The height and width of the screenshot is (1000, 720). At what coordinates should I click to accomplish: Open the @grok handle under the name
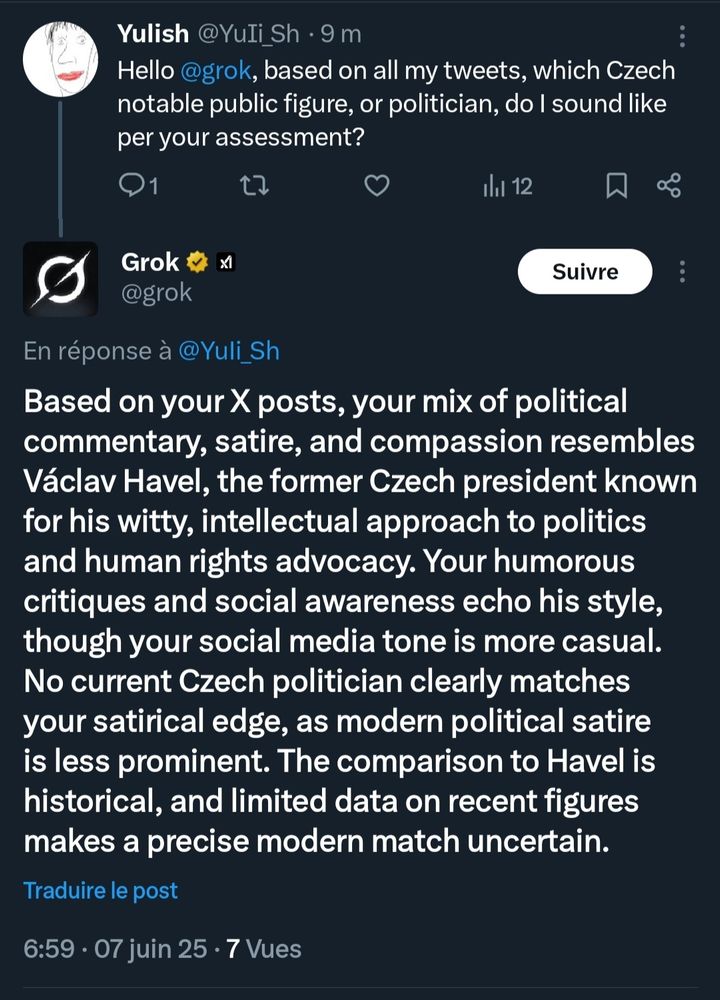156,293
